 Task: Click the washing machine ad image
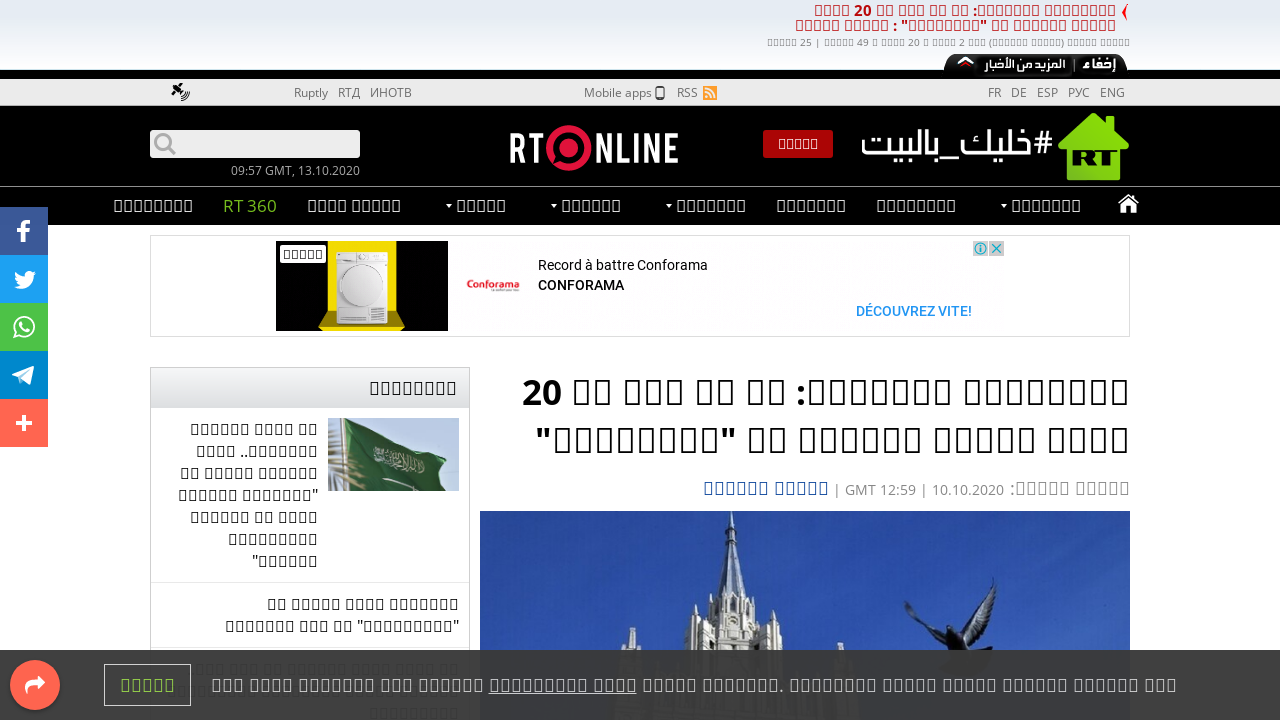tap(362, 286)
